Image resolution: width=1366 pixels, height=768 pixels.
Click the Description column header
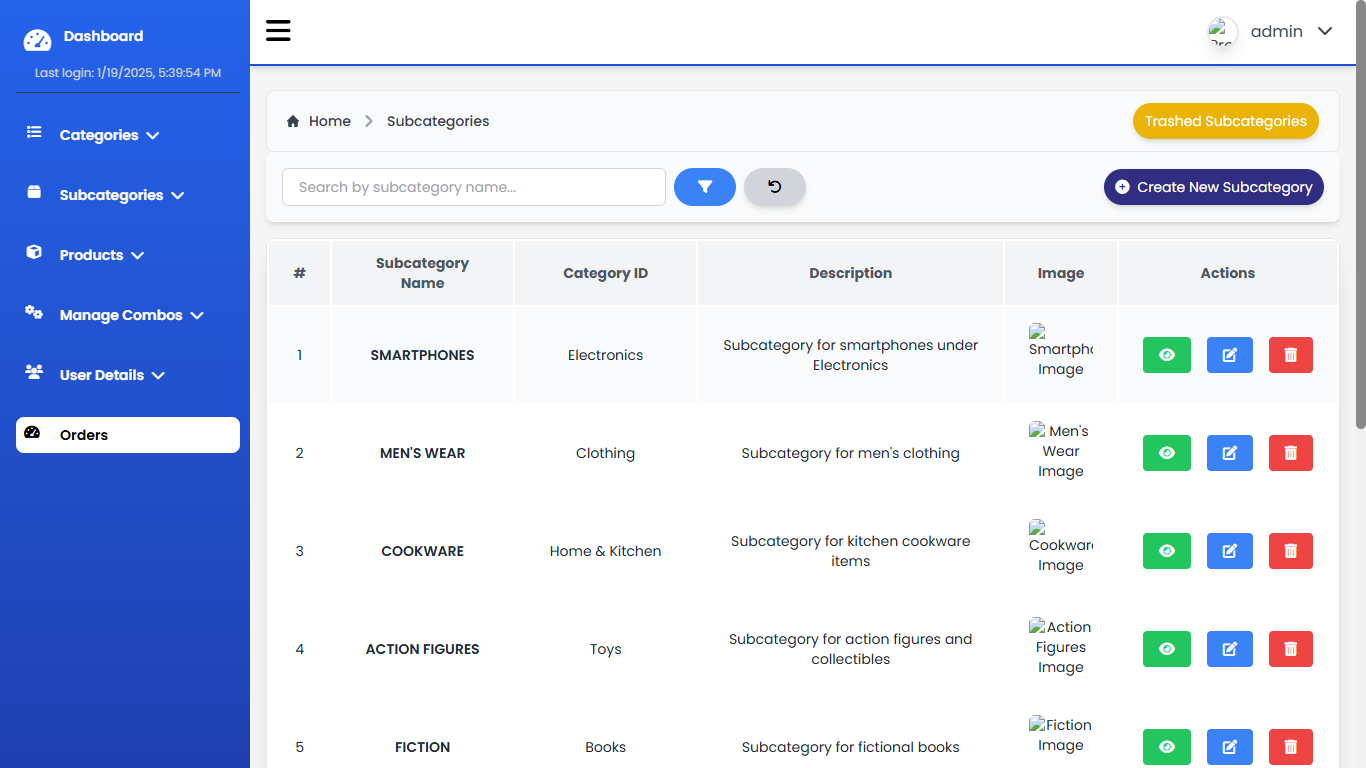[851, 273]
